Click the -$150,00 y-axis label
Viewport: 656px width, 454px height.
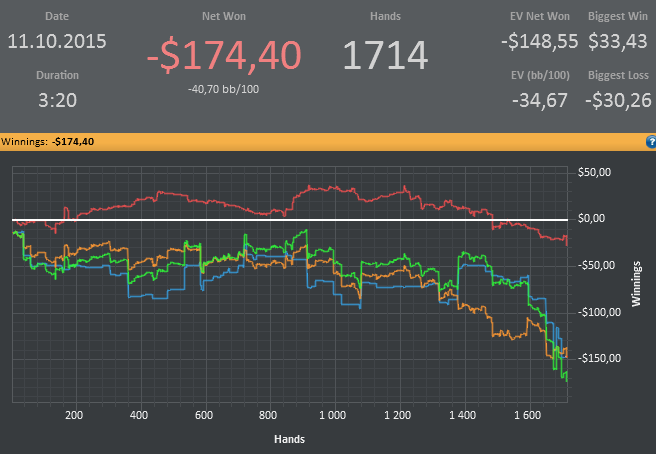tap(599, 358)
